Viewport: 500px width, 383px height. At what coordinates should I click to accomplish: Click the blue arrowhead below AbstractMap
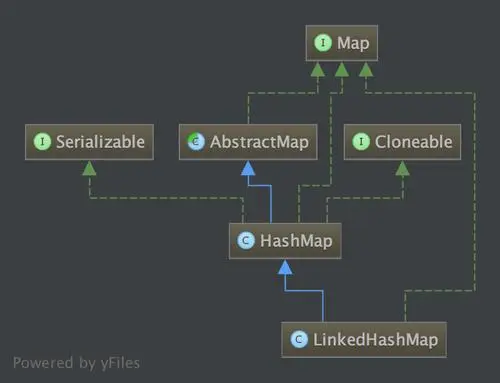248,168
